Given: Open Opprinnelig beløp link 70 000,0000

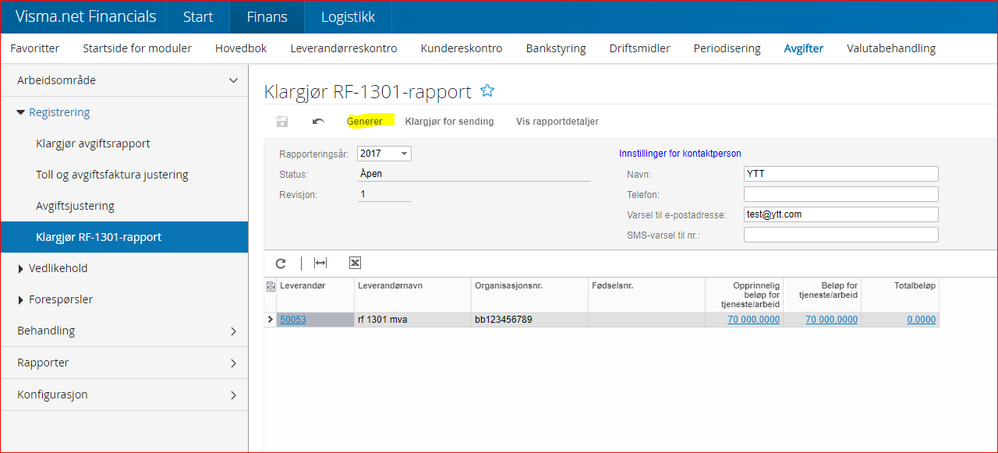Looking at the screenshot, I should 754,320.
